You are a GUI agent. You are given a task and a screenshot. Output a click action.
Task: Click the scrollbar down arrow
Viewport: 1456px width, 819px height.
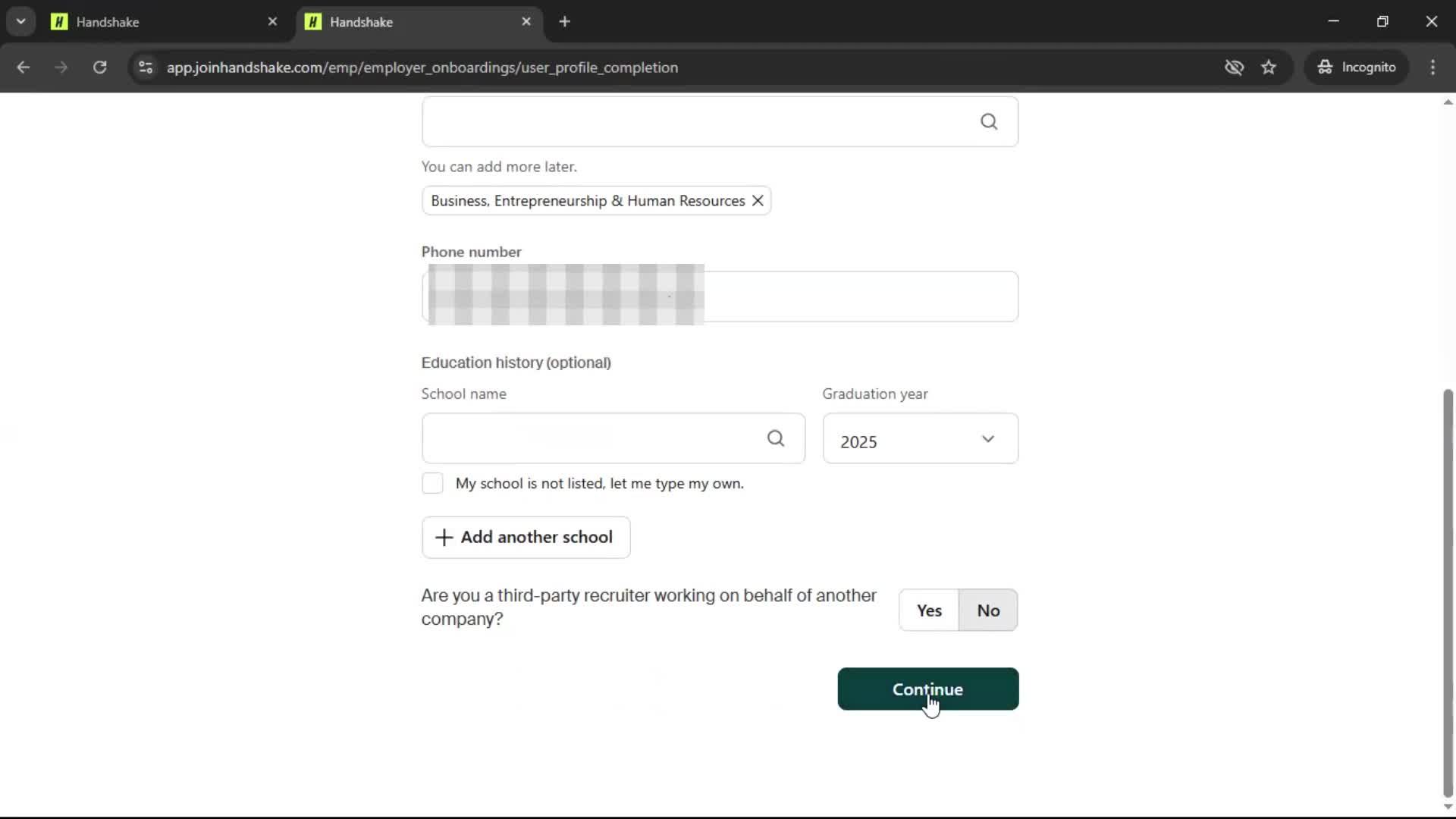(x=1448, y=807)
